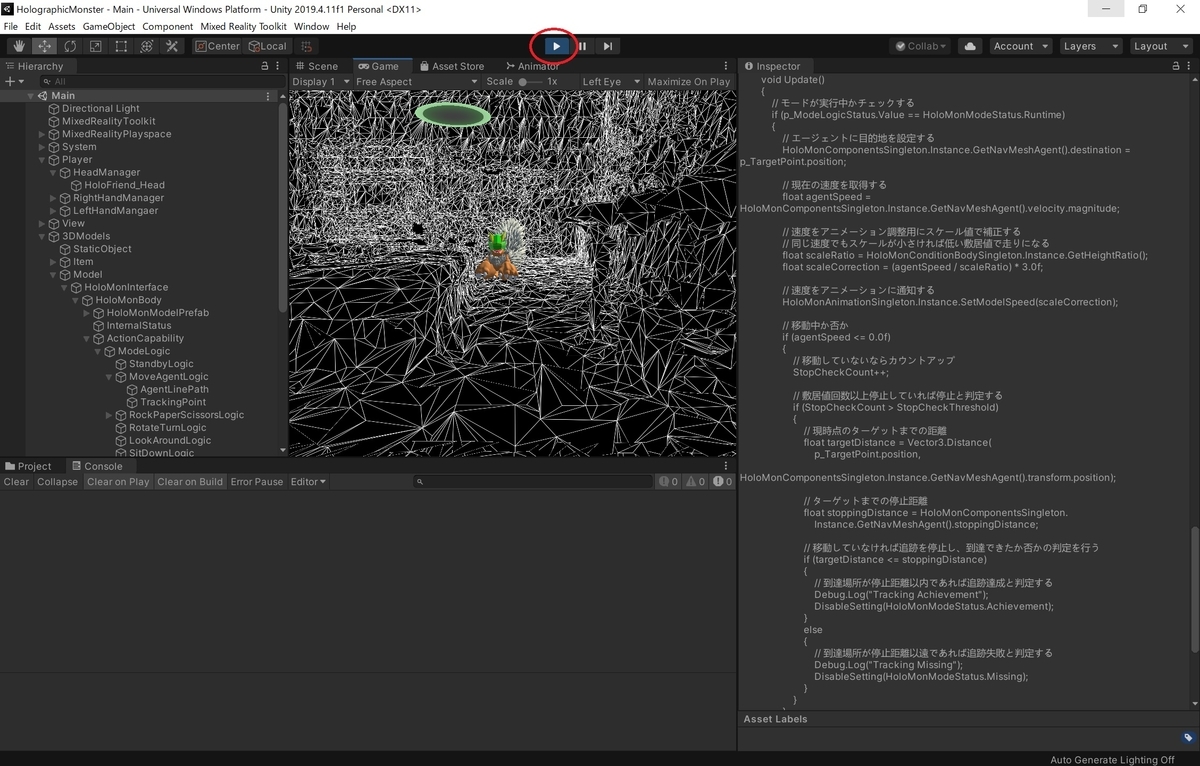This screenshot has width=1200, height=766.
Task: Select Directional Light object
Action: click(100, 108)
